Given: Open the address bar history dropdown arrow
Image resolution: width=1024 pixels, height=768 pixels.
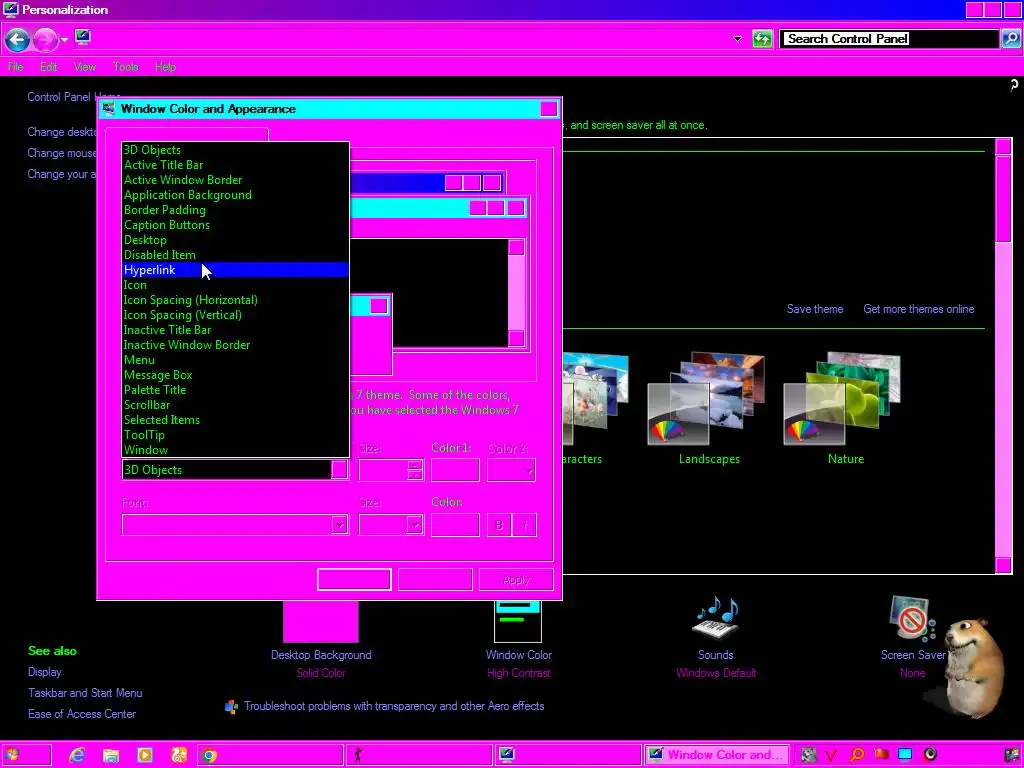Looking at the screenshot, I should (737, 39).
